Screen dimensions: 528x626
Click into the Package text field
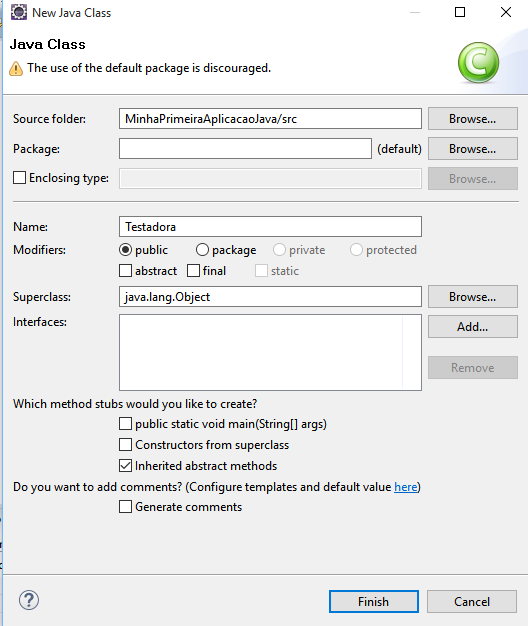pyautogui.click(x=245, y=149)
